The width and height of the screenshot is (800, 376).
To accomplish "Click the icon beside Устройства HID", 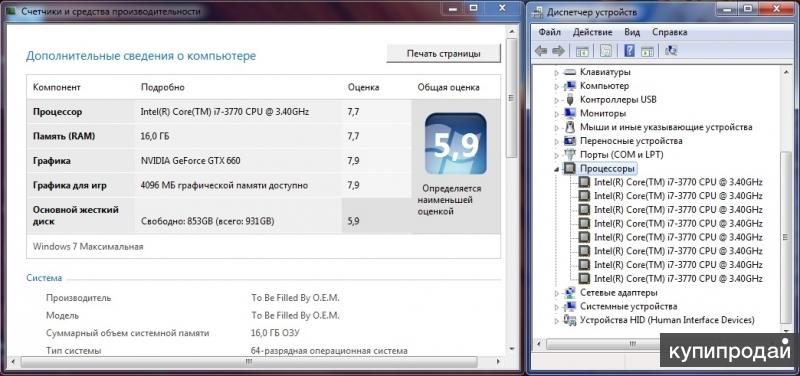I will (569, 320).
